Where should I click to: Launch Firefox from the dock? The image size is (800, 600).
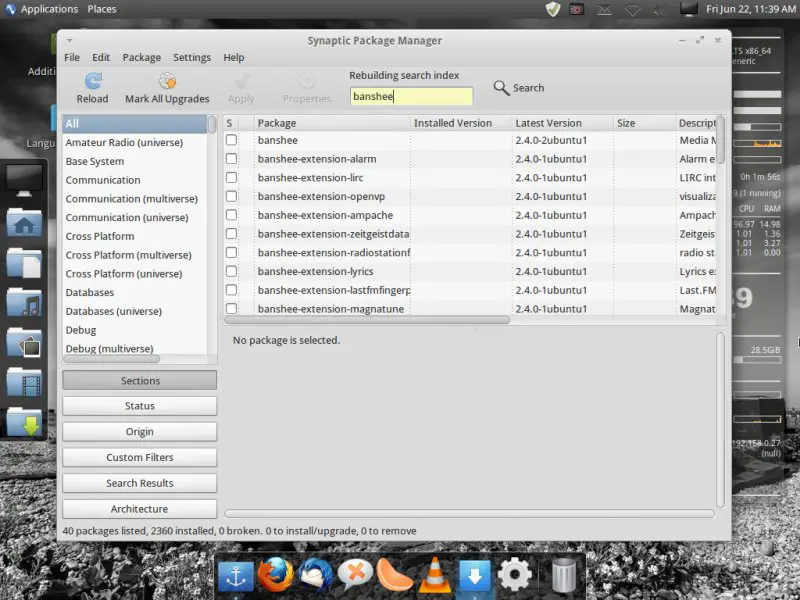[x=276, y=576]
